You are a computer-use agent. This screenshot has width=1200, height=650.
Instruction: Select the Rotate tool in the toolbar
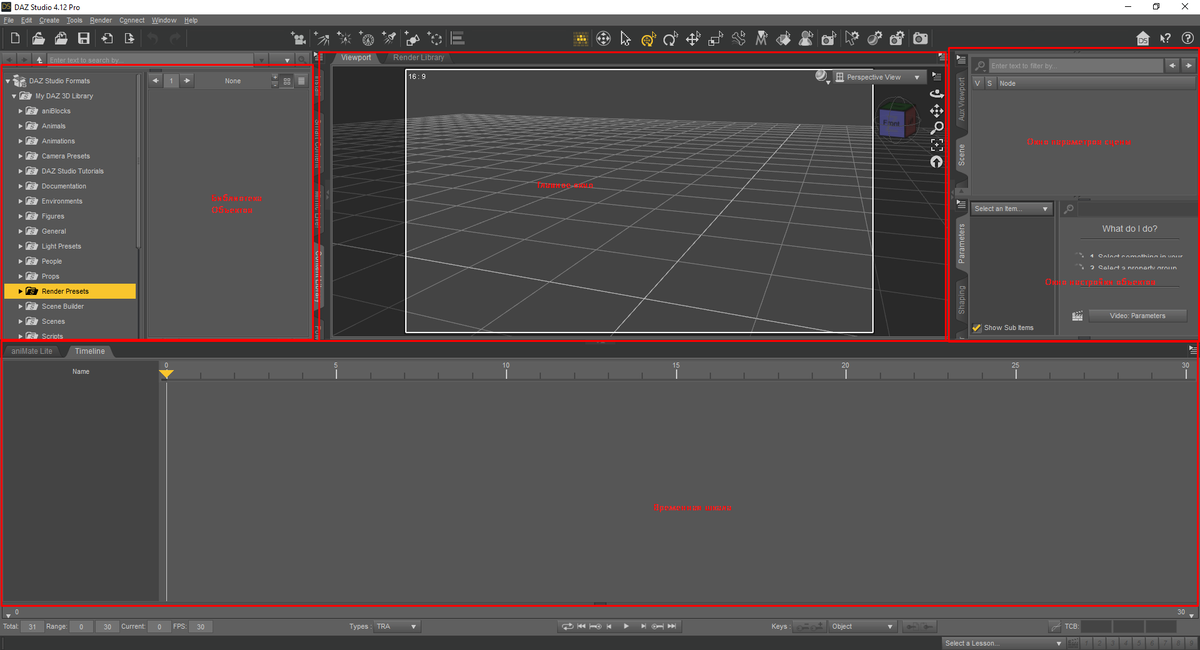tap(669, 38)
